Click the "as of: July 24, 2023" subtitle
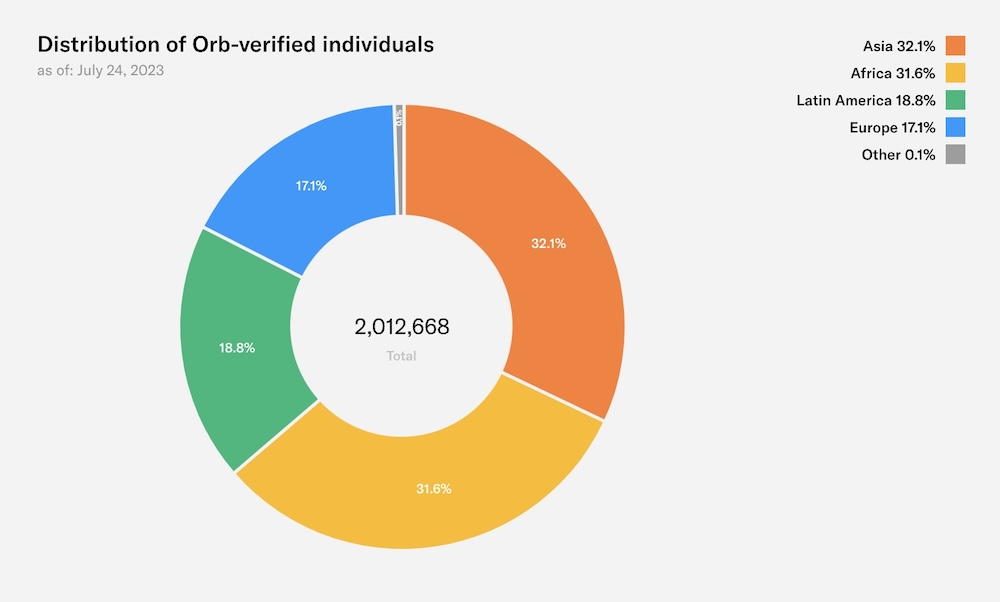This screenshot has width=1000, height=602. coord(101,71)
